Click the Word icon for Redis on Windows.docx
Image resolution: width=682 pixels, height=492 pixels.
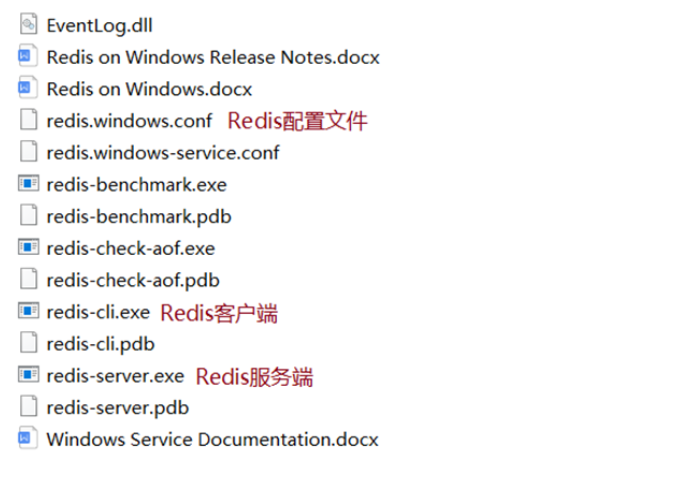click(27, 88)
